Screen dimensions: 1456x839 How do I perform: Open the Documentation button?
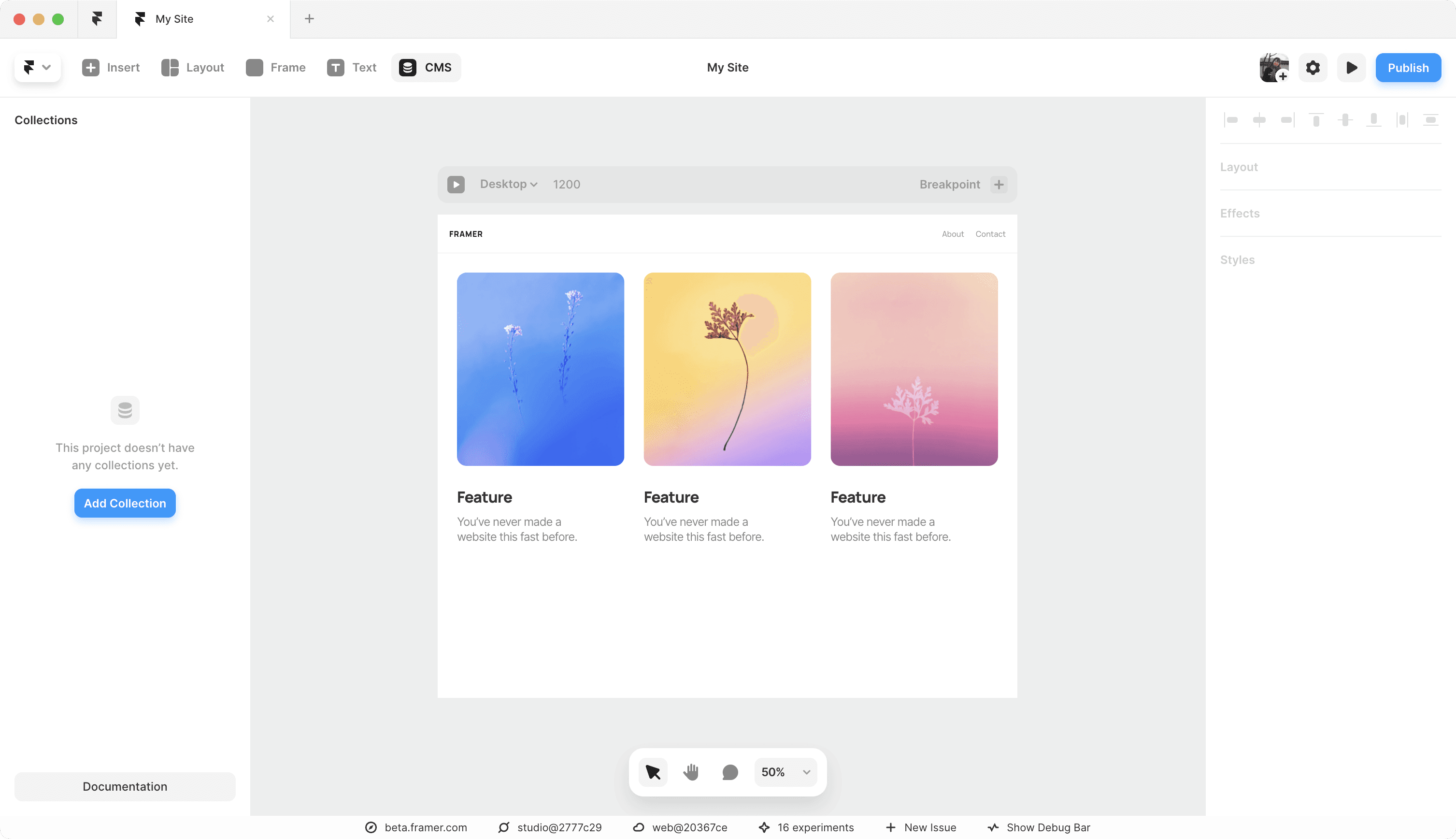125,786
